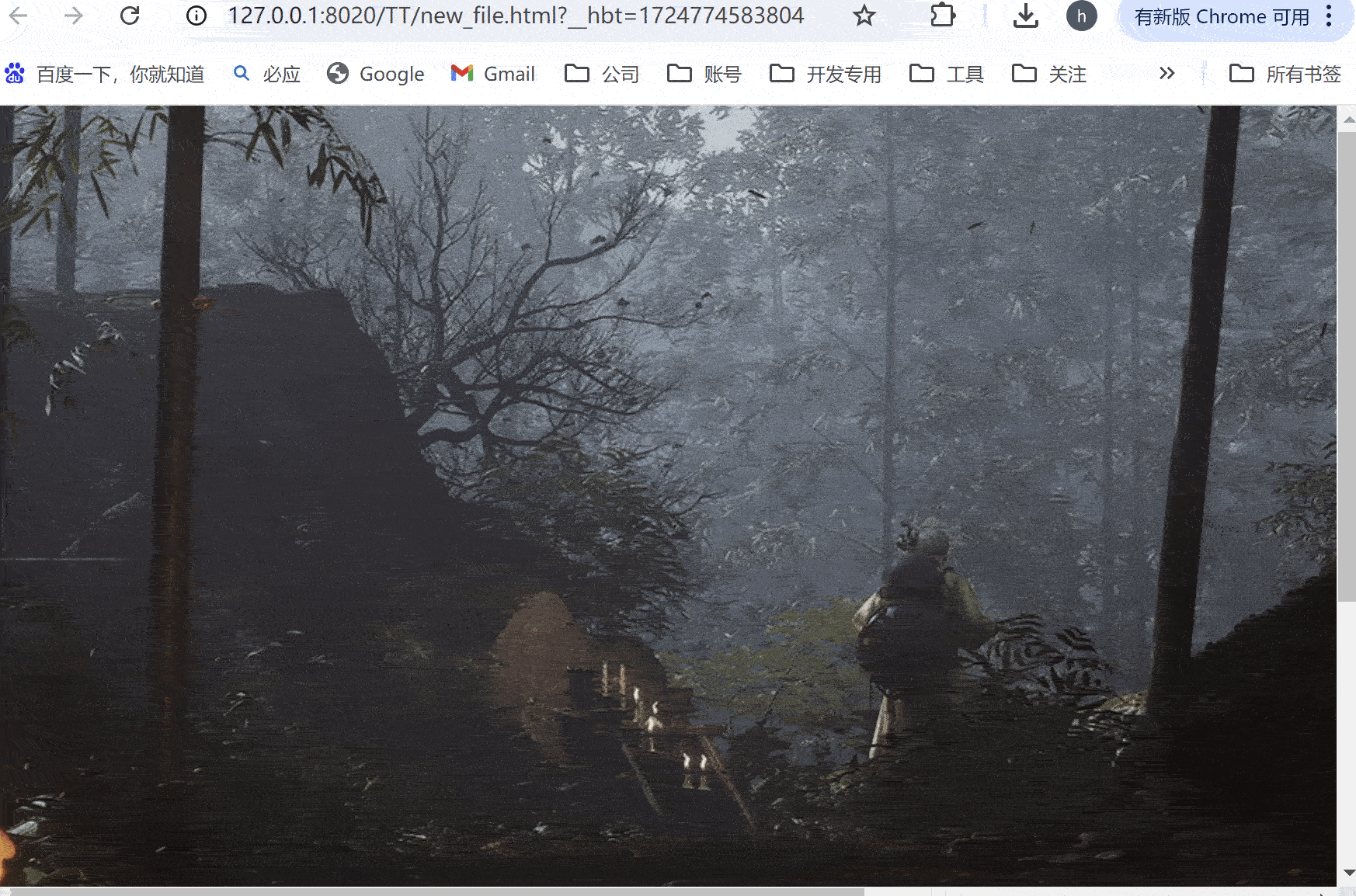Screen dimensions: 1356x896
Task: Bookmark this page with star
Action: (x=864, y=16)
